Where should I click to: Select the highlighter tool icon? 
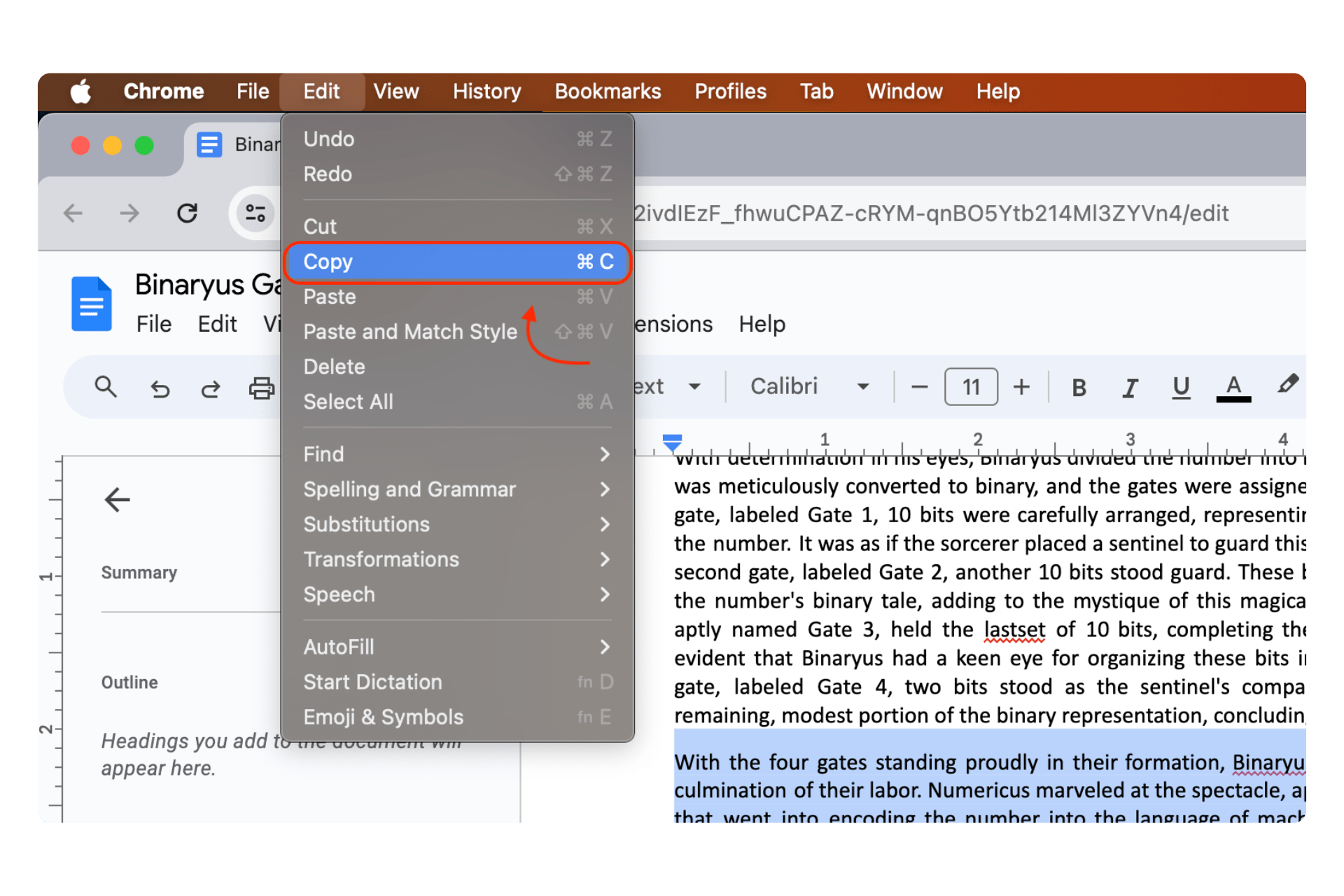click(x=1287, y=386)
